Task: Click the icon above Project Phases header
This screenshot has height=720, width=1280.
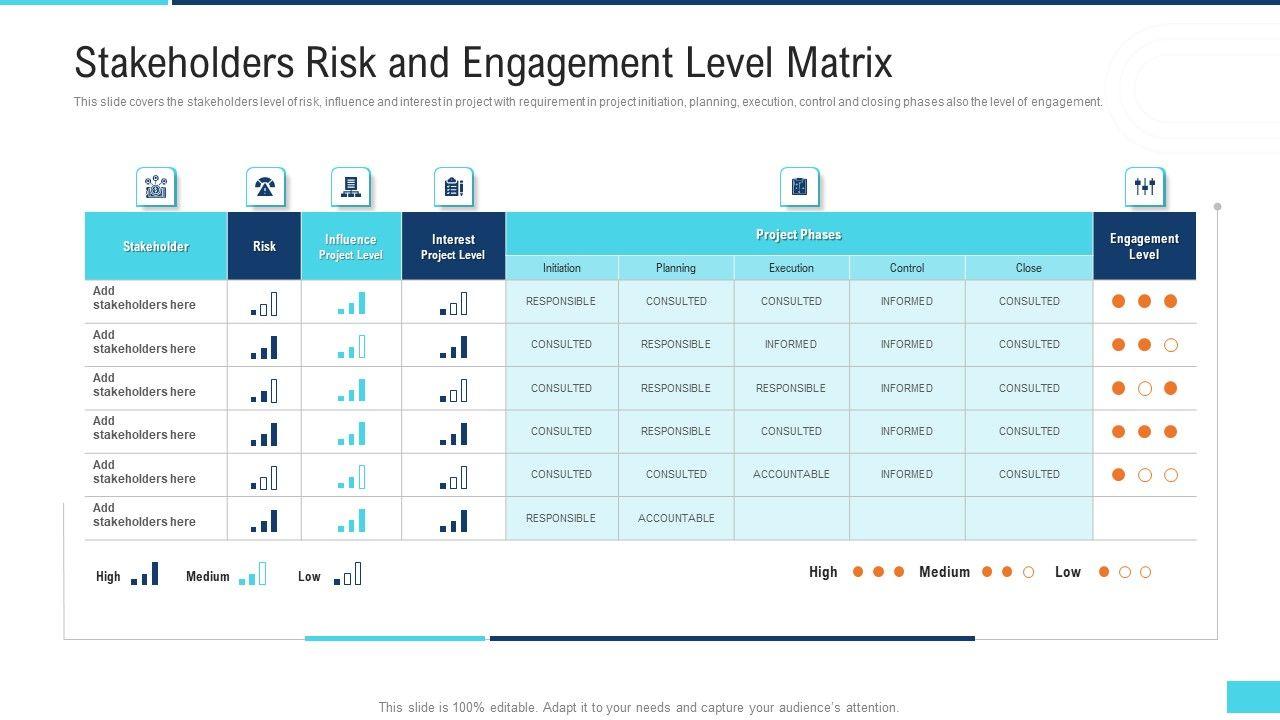Action: (x=799, y=187)
